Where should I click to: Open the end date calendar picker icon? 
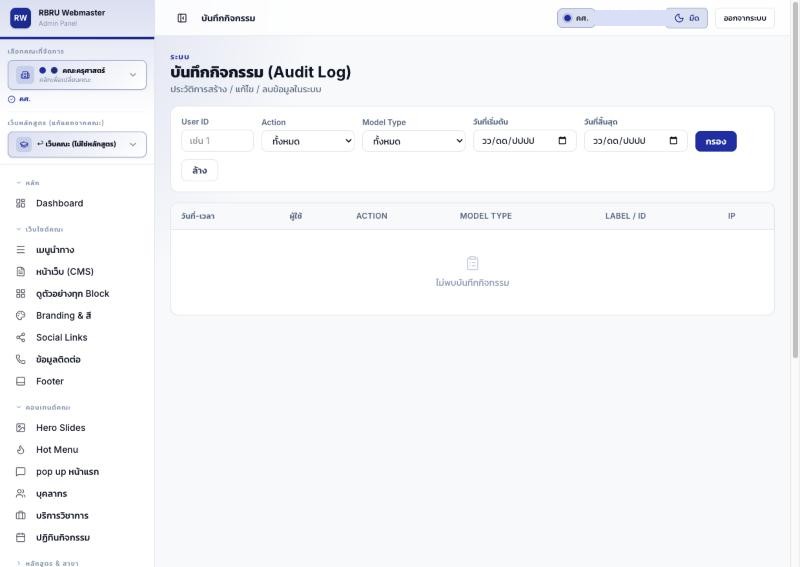[x=673, y=141]
